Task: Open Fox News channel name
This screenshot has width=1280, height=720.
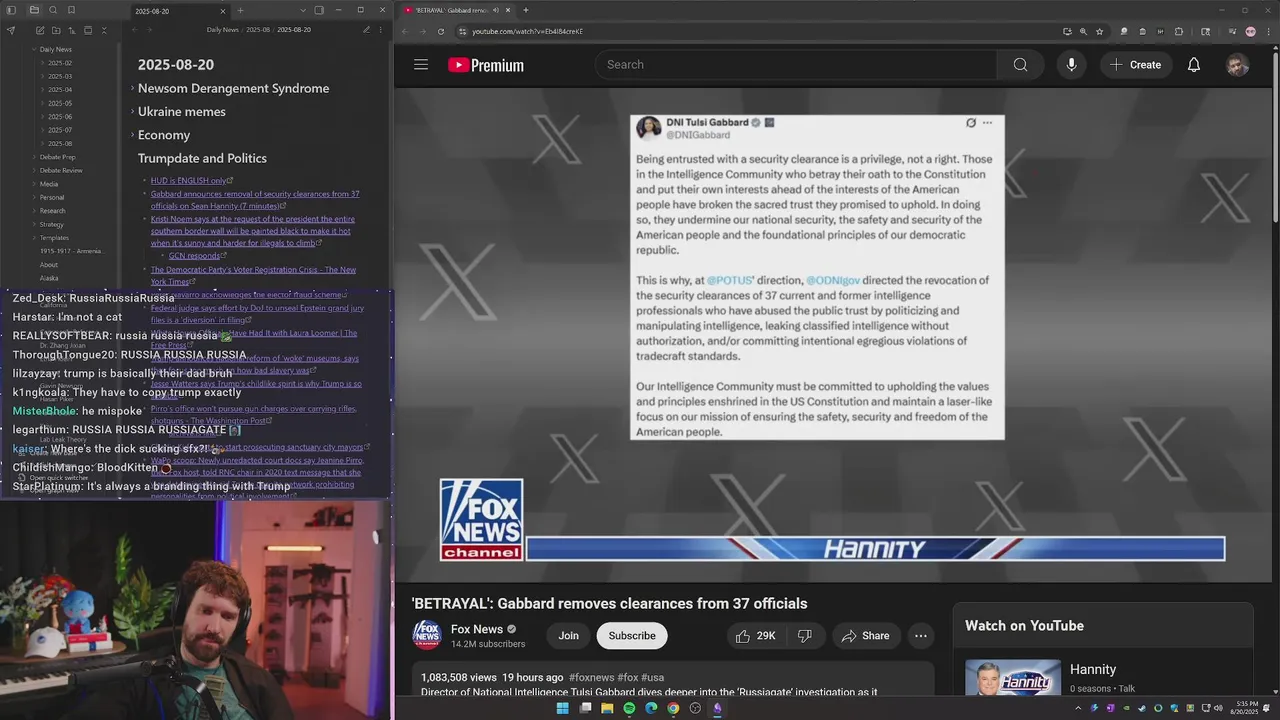Action: (477, 629)
